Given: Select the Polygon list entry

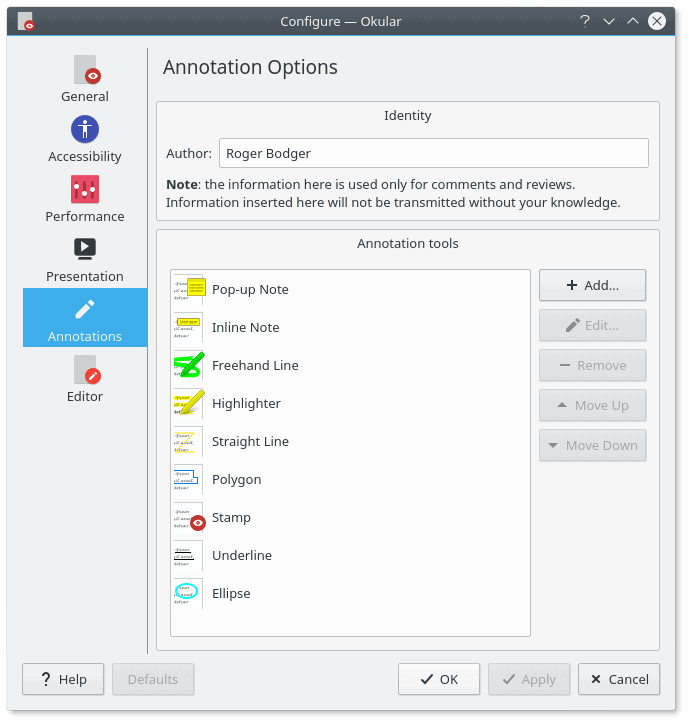Looking at the screenshot, I should 350,480.
